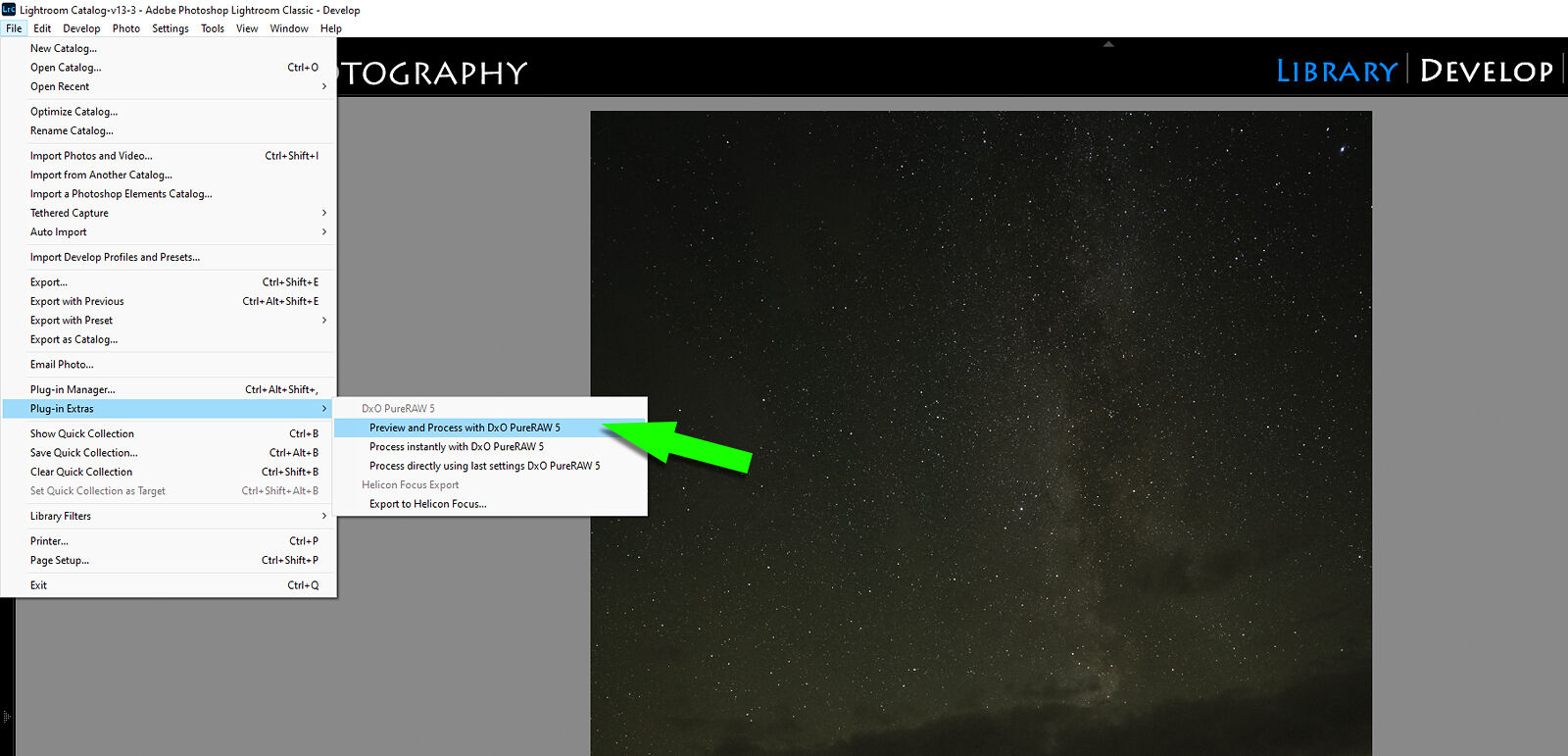Collapse the top module picker panel arrow

click(x=1108, y=44)
